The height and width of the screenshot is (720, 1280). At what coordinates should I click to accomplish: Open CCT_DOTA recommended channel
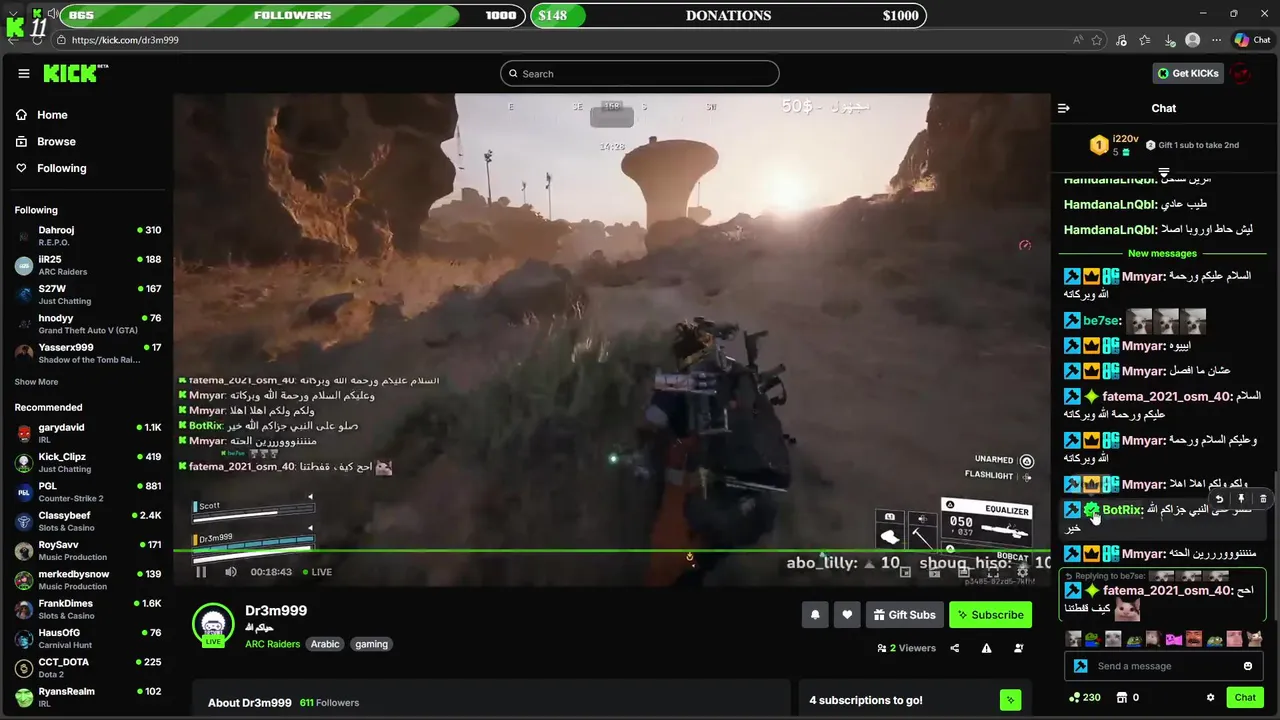click(x=87, y=668)
